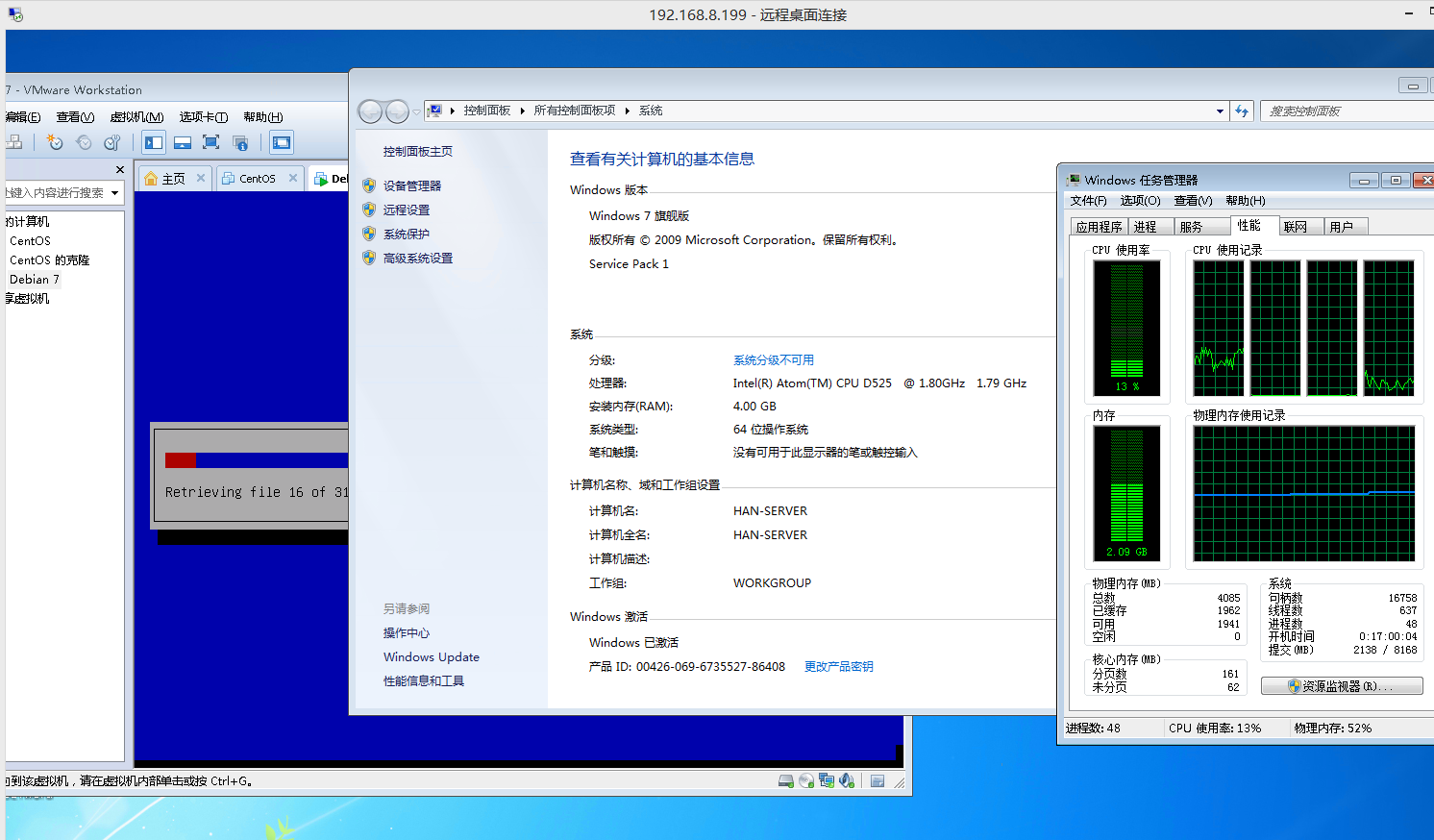Image resolution: width=1434 pixels, height=840 pixels.
Task: Expand the breadcrumb arrow before 控制面板
Action: 453,111
